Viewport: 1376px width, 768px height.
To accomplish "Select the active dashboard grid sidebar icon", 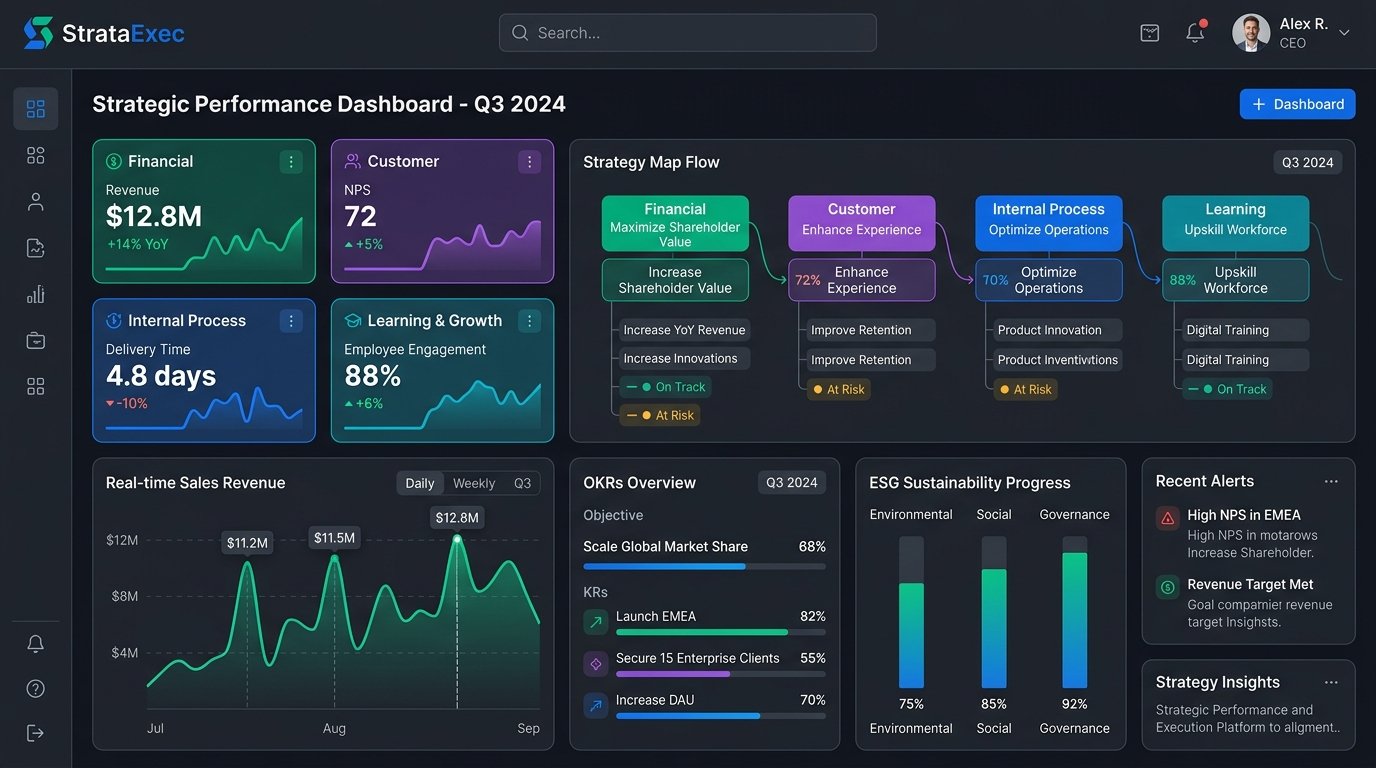I will point(36,109).
